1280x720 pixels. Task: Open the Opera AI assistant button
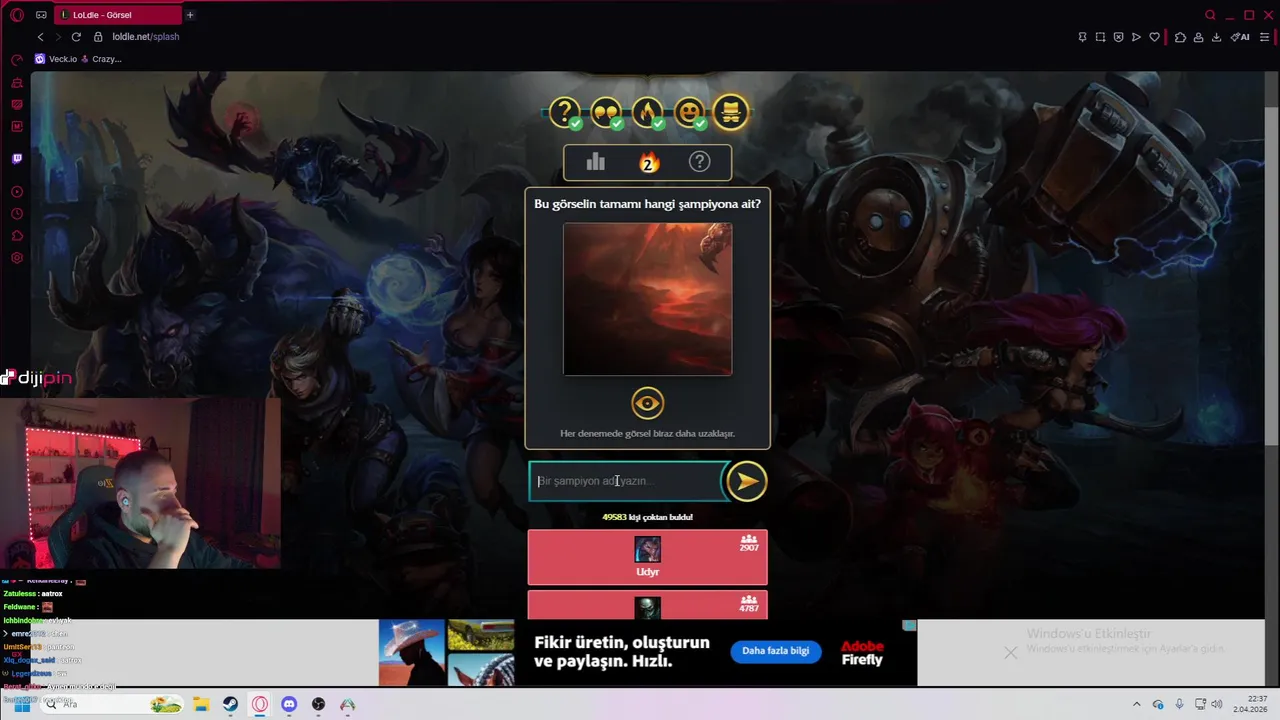tap(1240, 37)
